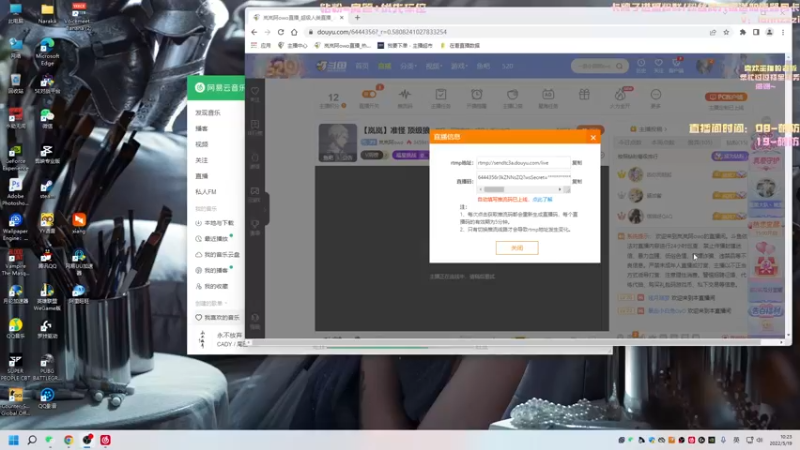This screenshot has width=800, height=450.
Task: Open Douyu watch history clock icon
Action: pos(641,65)
